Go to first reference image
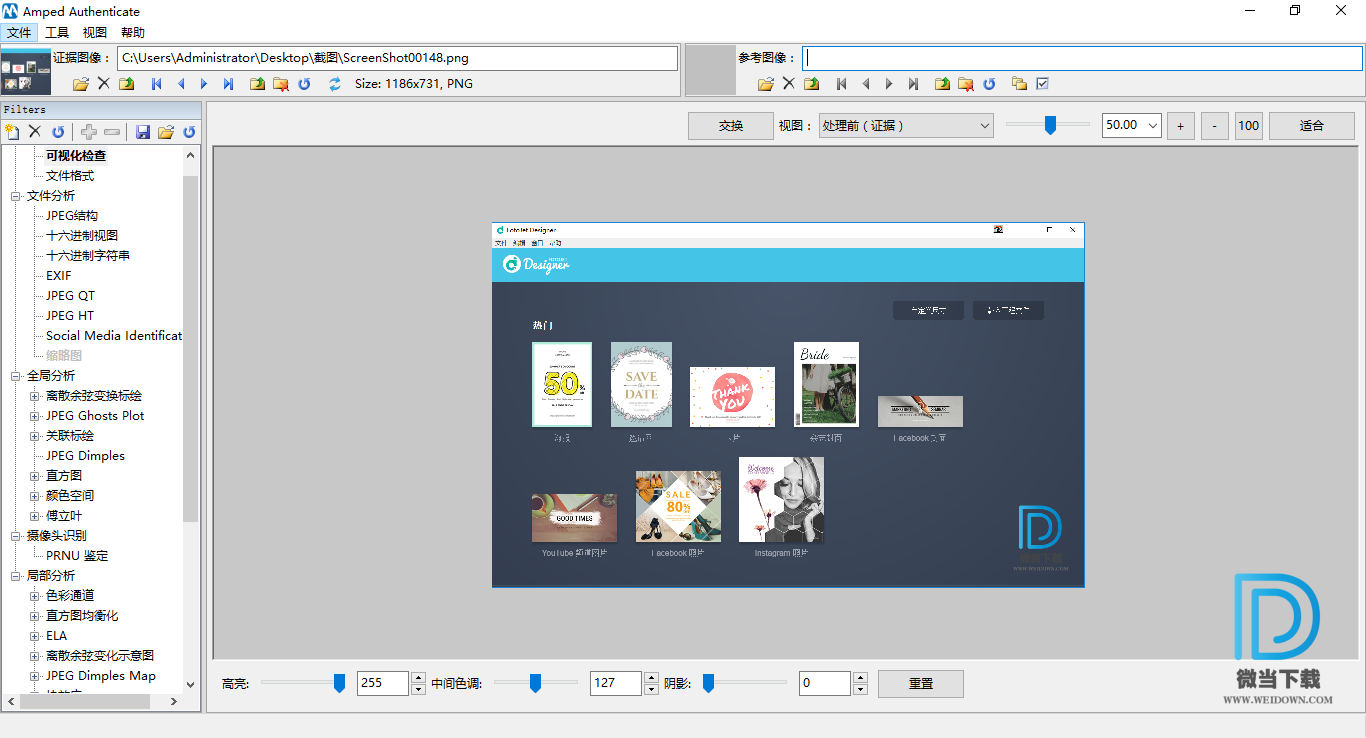Viewport: 1366px width, 738px height. coord(842,84)
